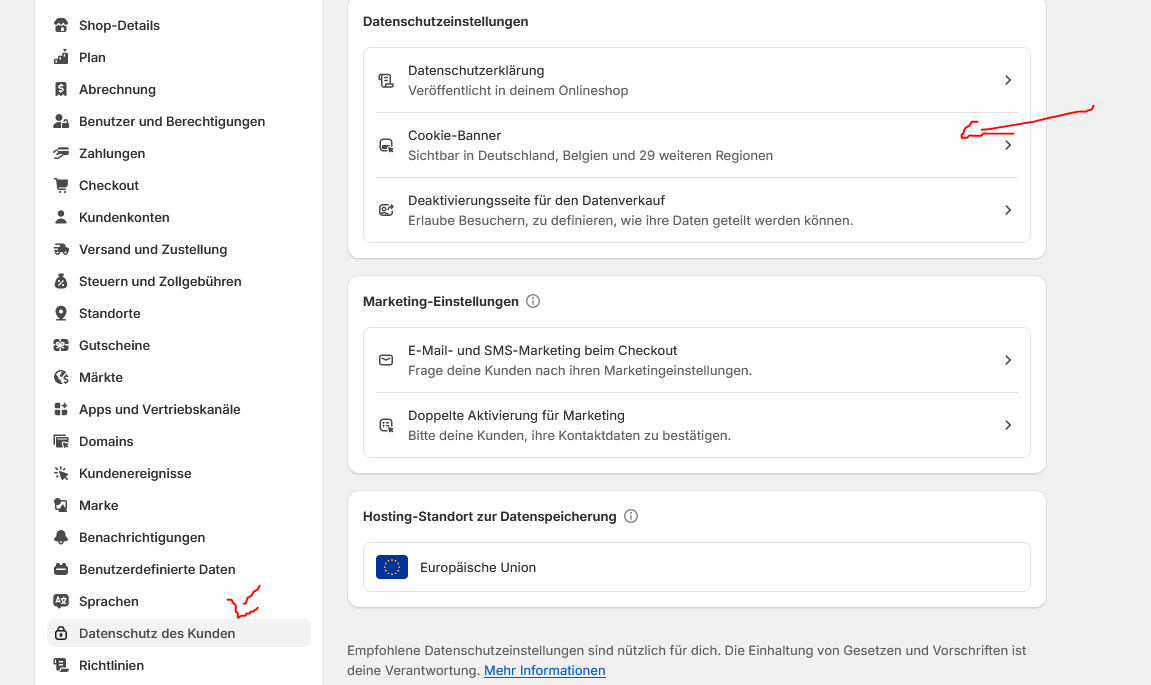Screen dimensions: 1151x685
Task: Expand the Doppelte Aktivierung für Marketing chevron
Action: click(1008, 425)
